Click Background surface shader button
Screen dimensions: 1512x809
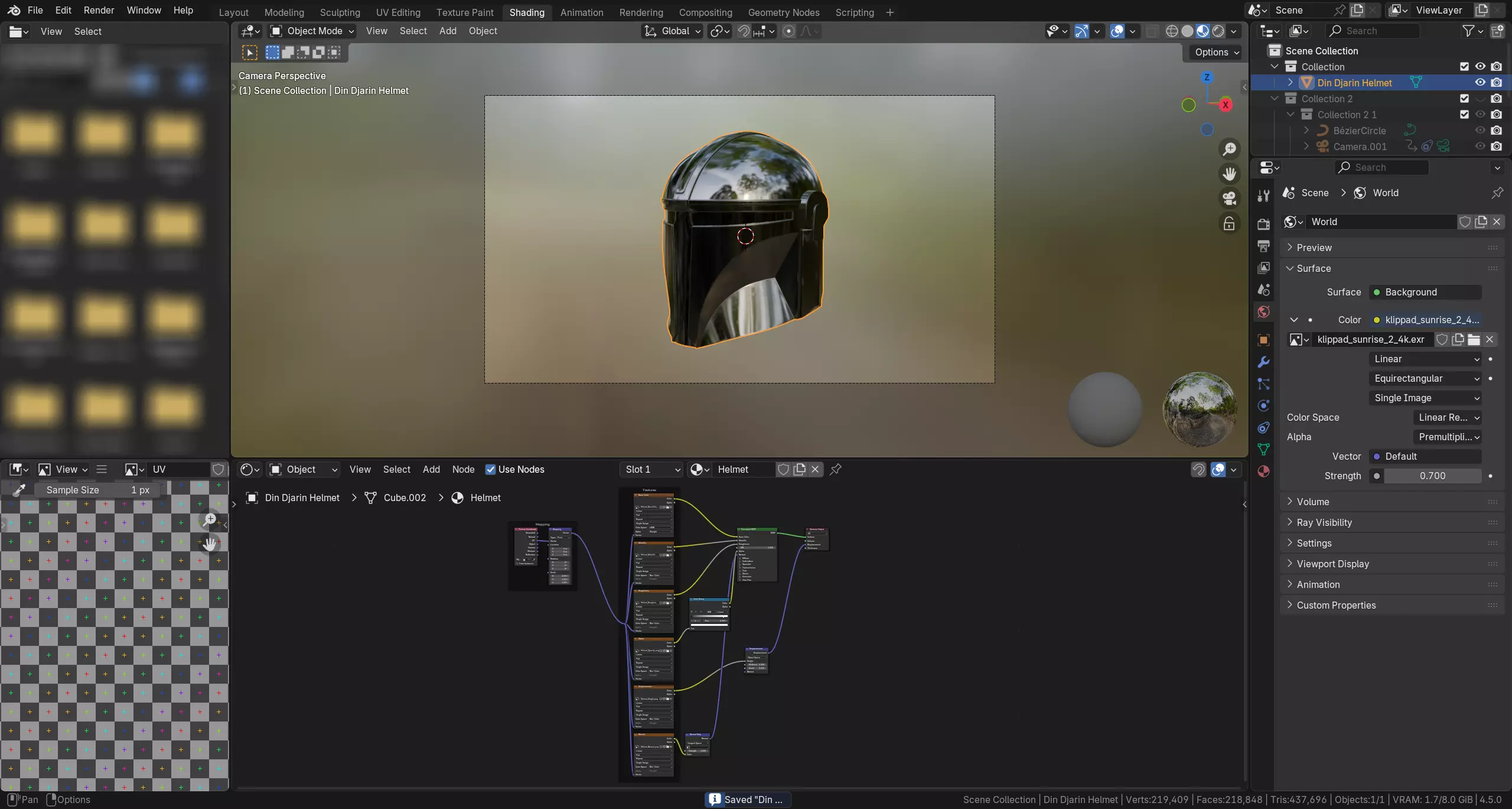pyautogui.click(x=1425, y=292)
